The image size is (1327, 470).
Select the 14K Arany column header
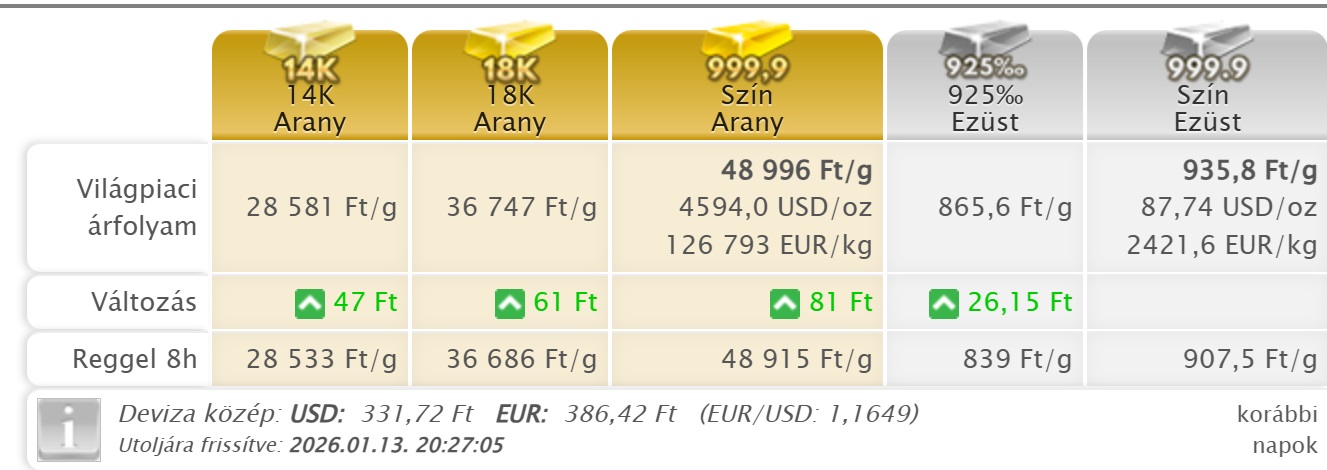pos(310,110)
